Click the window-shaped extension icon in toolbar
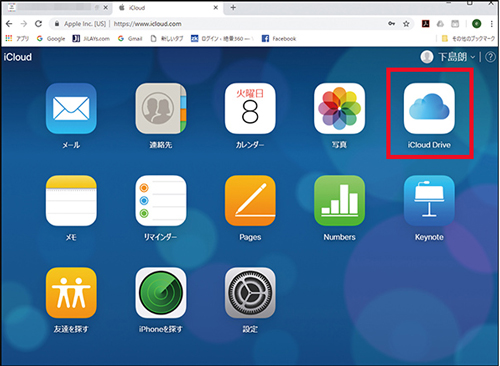The height and width of the screenshot is (366, 500). [x=455, y=24]
